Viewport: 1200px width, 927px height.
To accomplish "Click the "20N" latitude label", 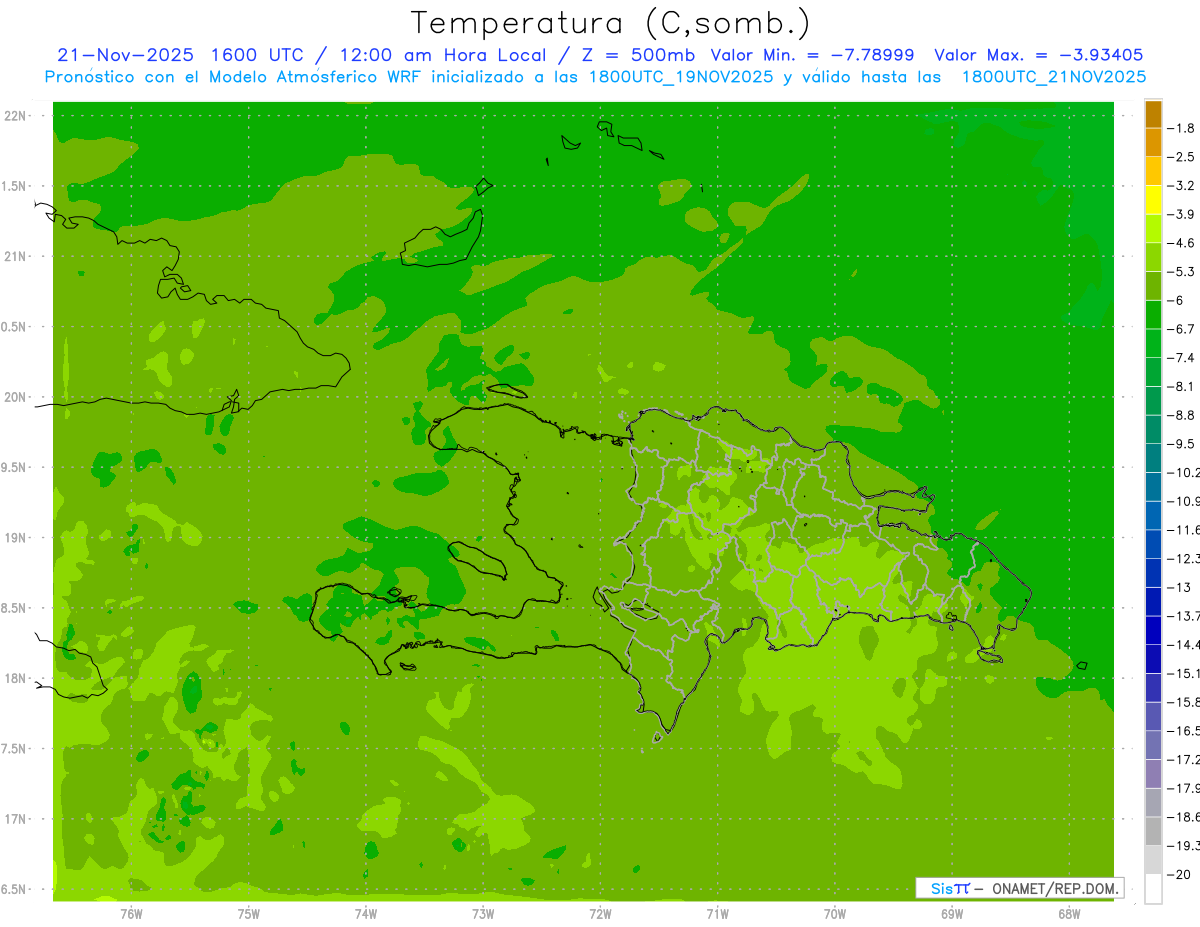I will tap(17, 397).
